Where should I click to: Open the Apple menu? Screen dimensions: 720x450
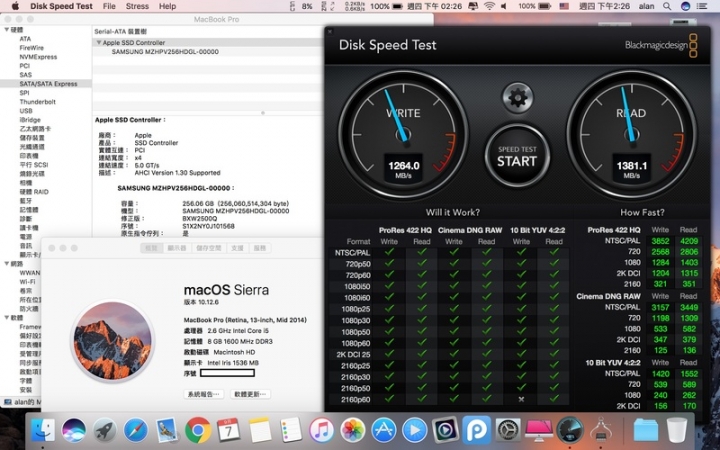click(15, 6)
